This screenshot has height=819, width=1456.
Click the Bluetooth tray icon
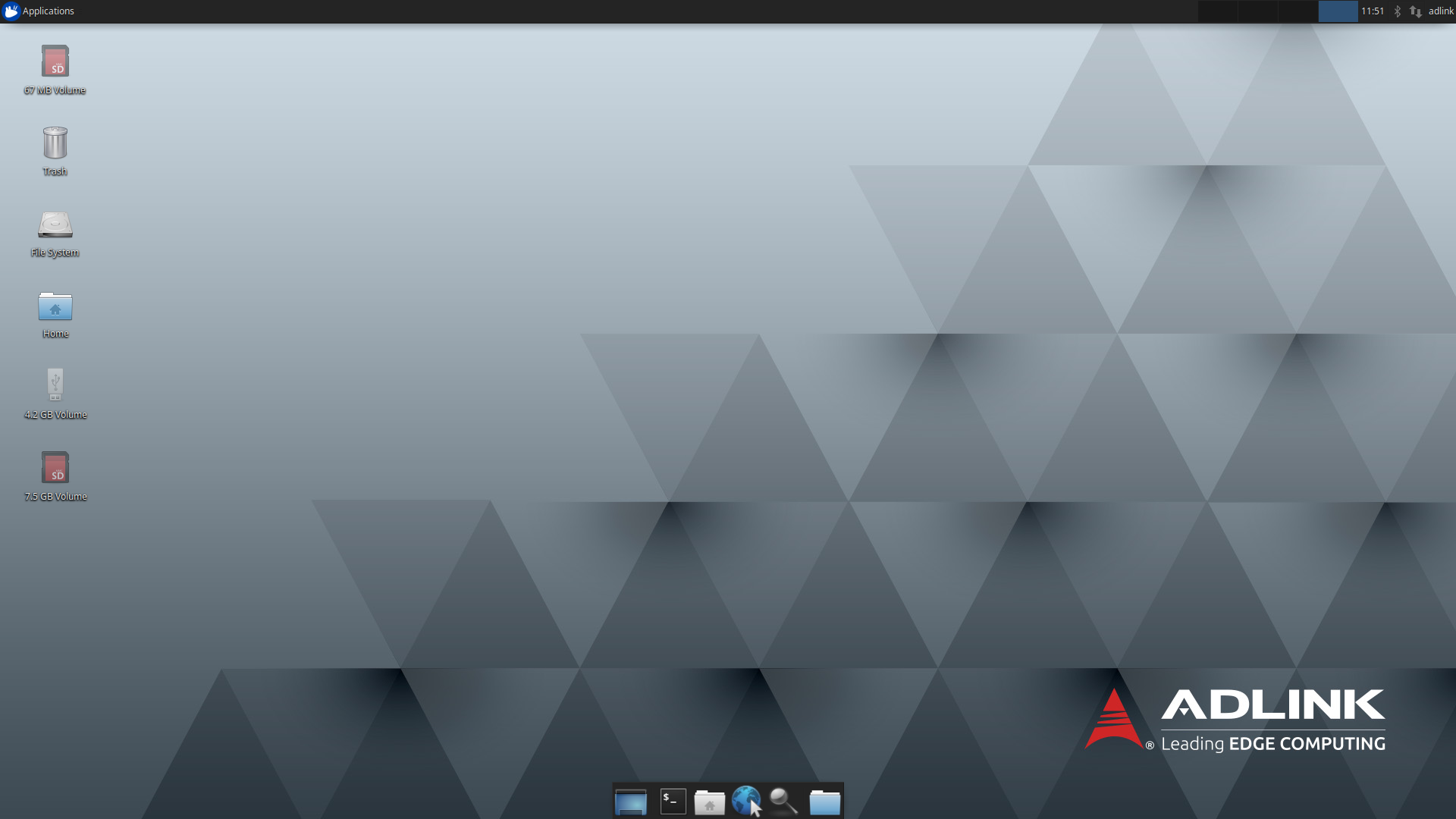[x=1397, y=11]
